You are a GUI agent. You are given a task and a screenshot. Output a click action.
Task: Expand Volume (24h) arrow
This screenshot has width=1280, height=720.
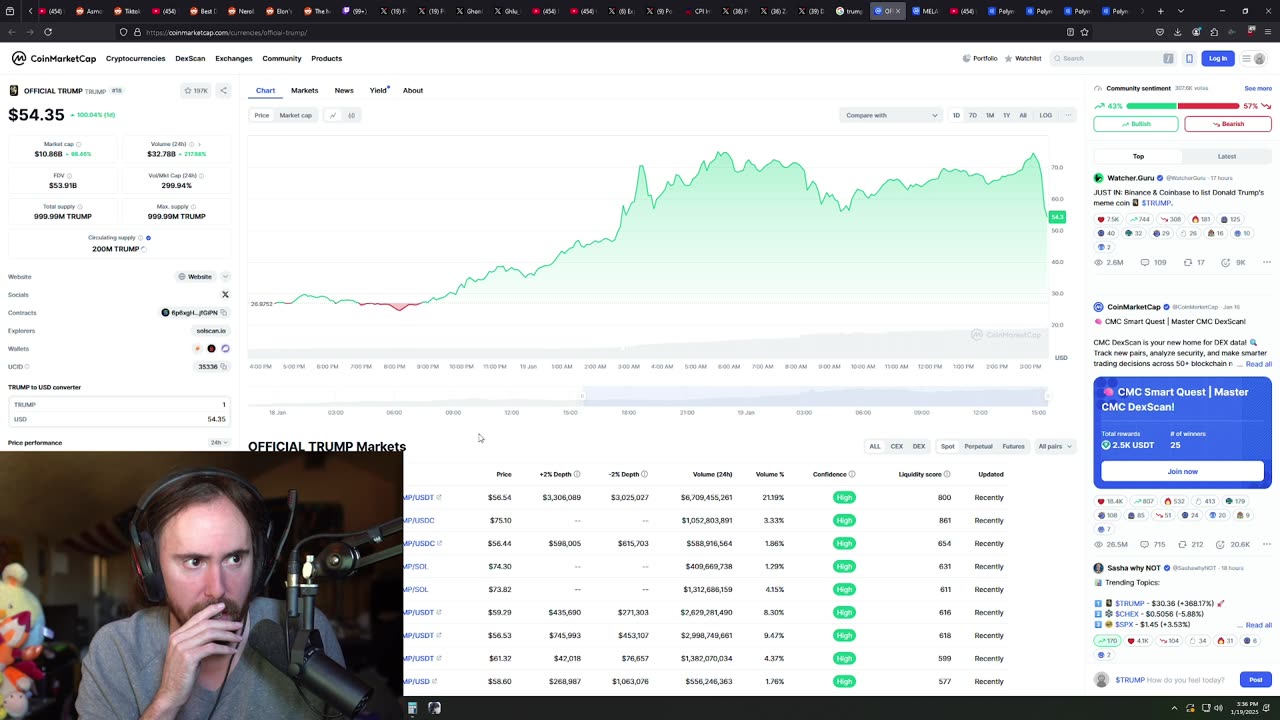coord(199,144)
